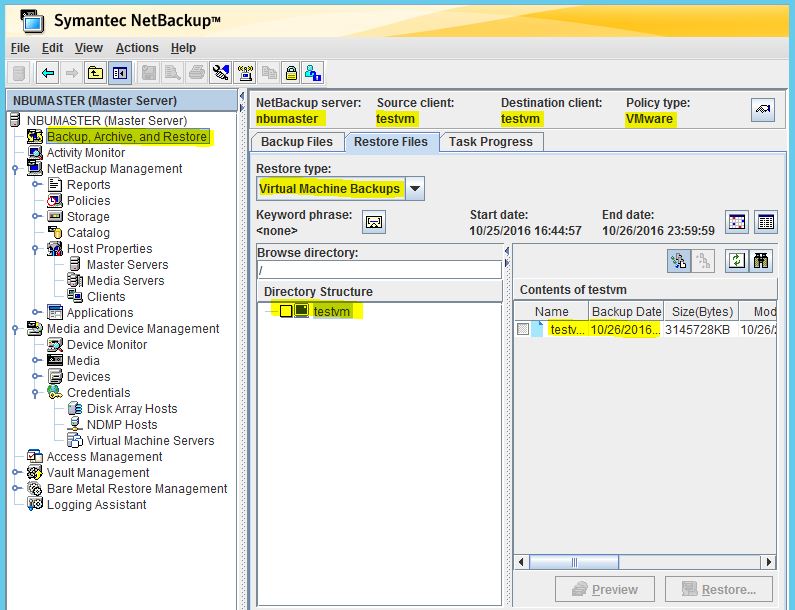Click the Preview button
The image size is (795, 610).
tap(605, 590)
